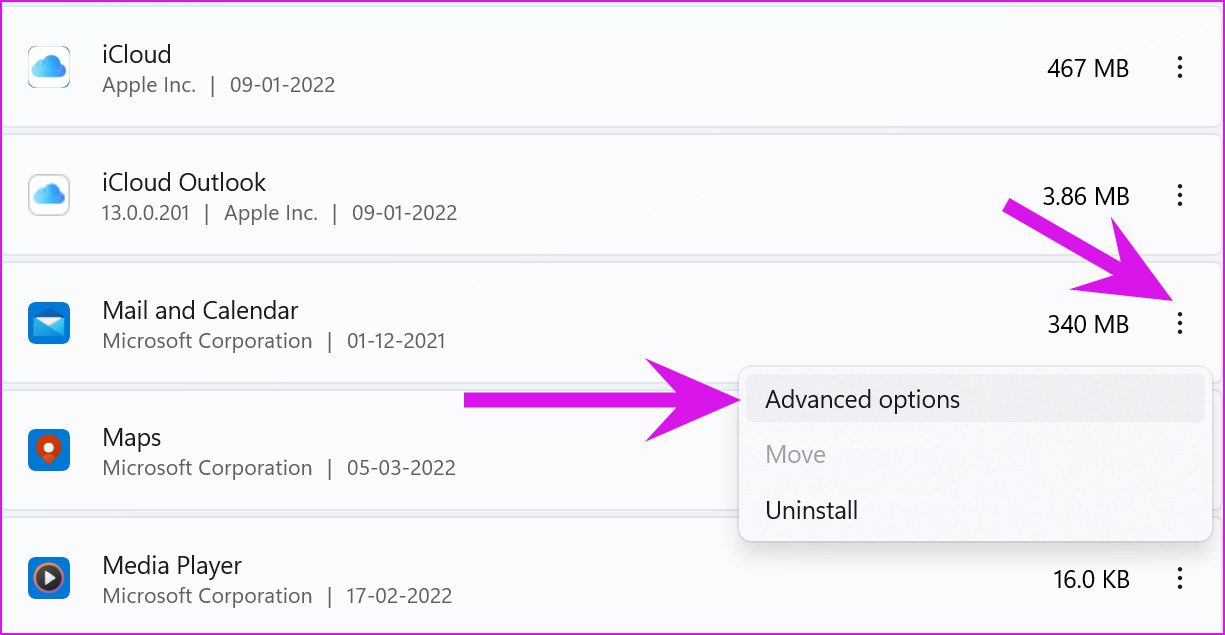The width and height of the screenshot is (1225, 635).
Task: Click the Media Player app icon
Action: 48,578
